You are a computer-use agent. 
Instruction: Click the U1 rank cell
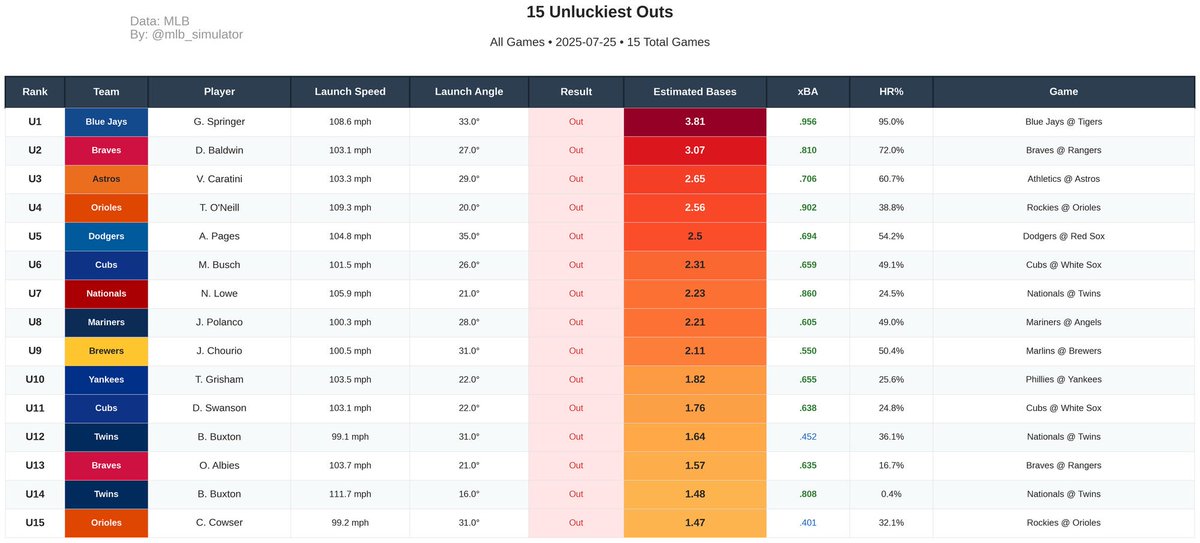tap(35, 121)
